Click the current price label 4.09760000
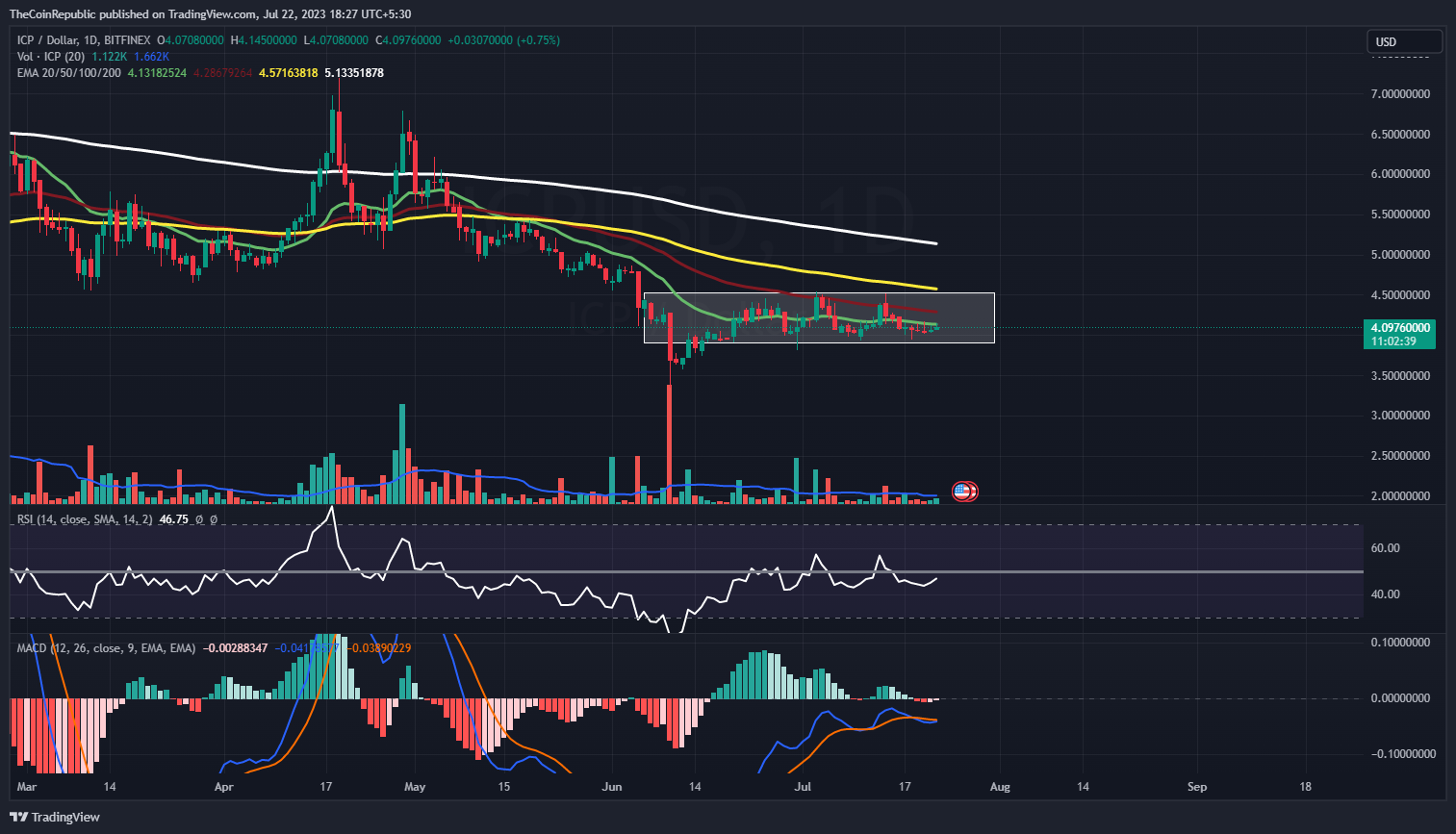Image resolution: width=1456 pixels, height=834 pixels. click(1402, 327)
